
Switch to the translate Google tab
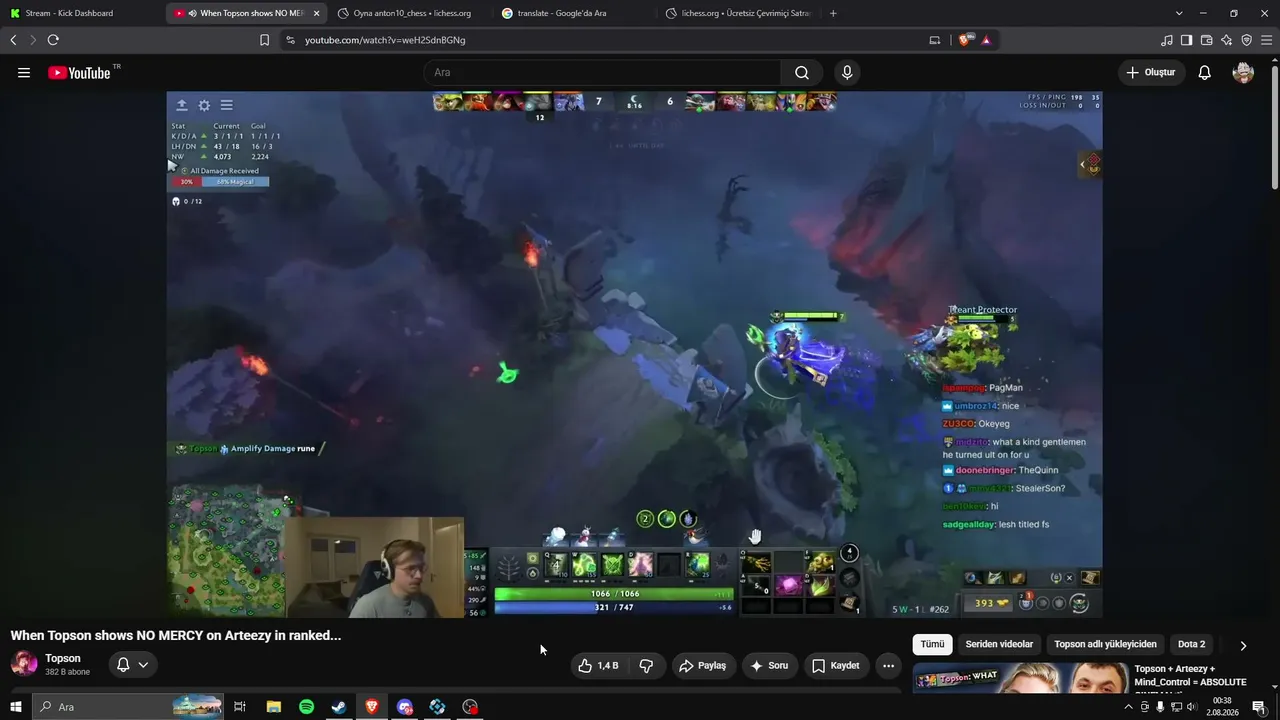pyautogui.click(x=574, y=13)
